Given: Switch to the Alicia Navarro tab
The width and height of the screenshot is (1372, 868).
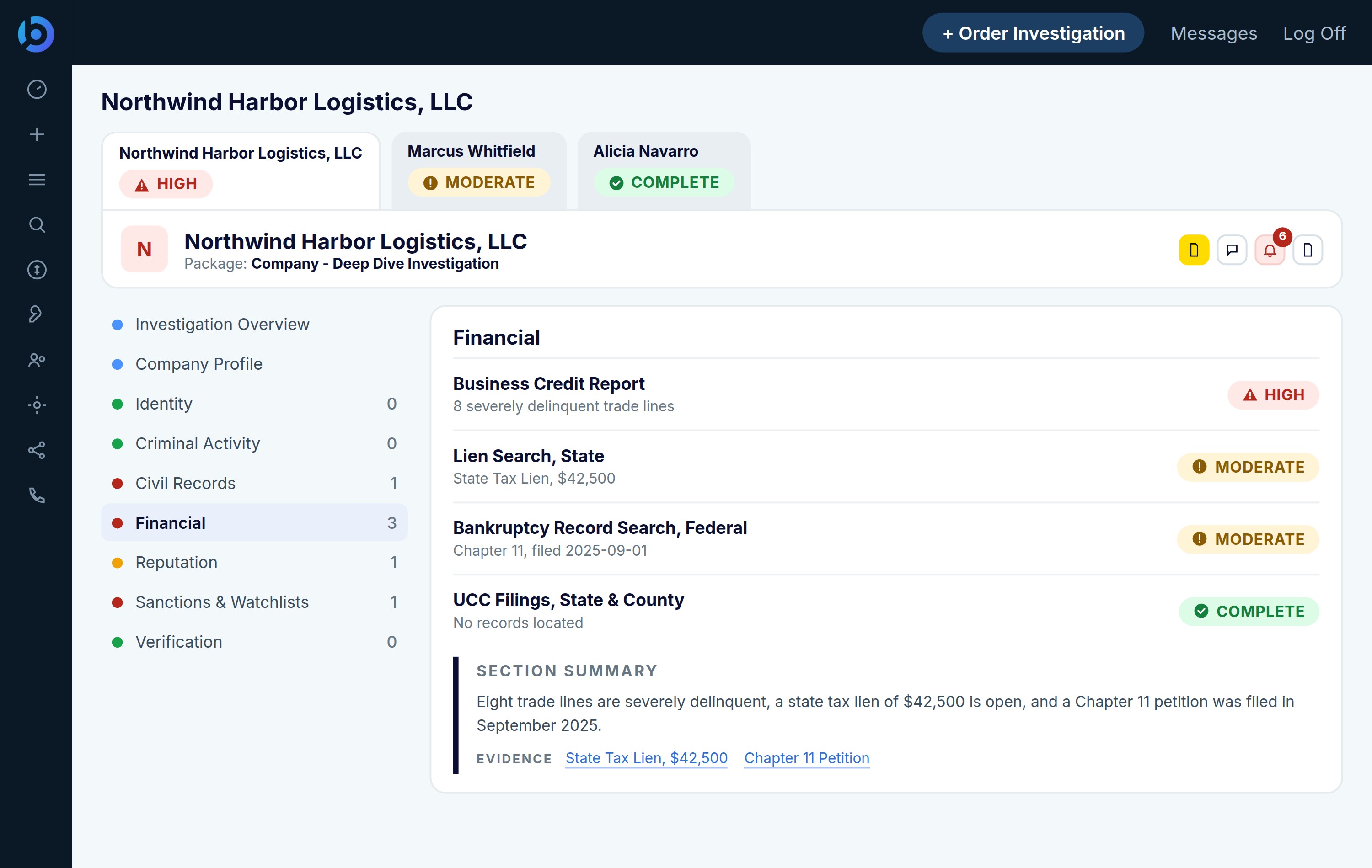Looking at the screenshot, I should point(664,170).
